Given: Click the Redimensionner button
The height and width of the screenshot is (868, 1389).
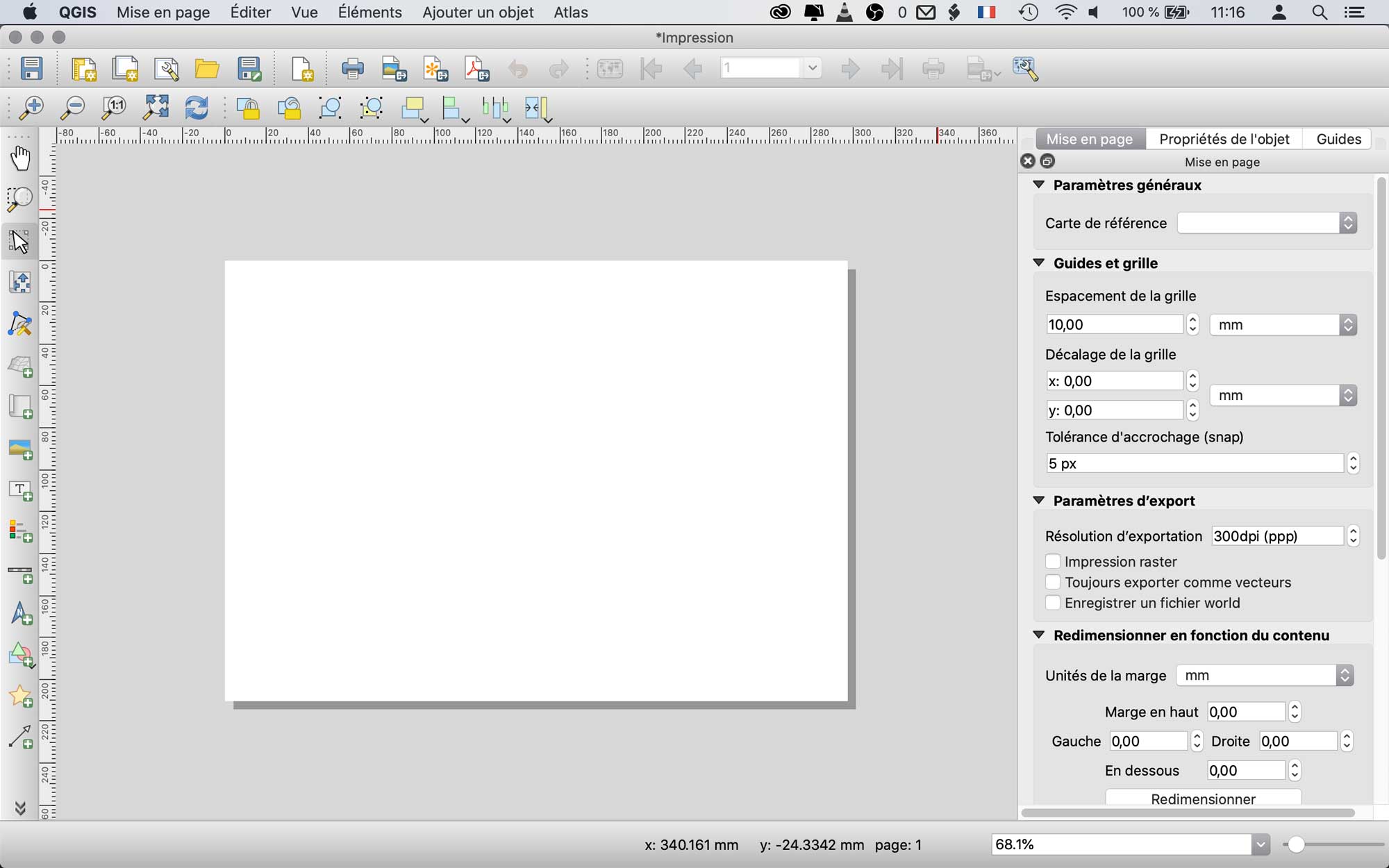Looking at the screenshot, I should 1203,799.
